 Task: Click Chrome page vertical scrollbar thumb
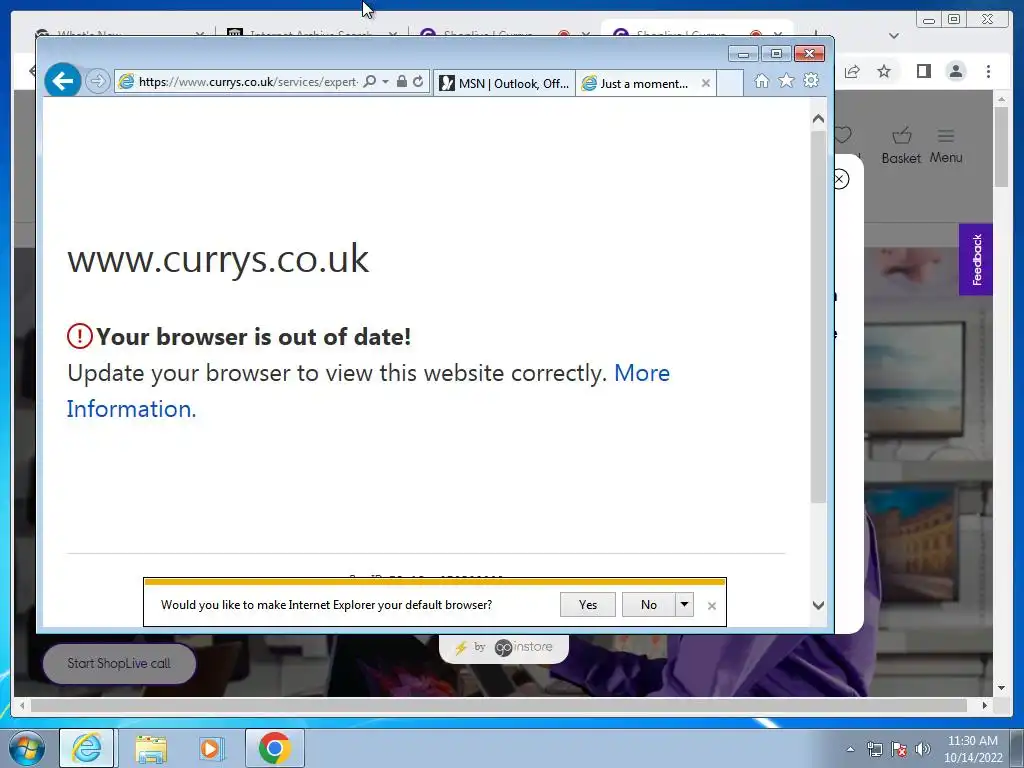point(1002,146)
